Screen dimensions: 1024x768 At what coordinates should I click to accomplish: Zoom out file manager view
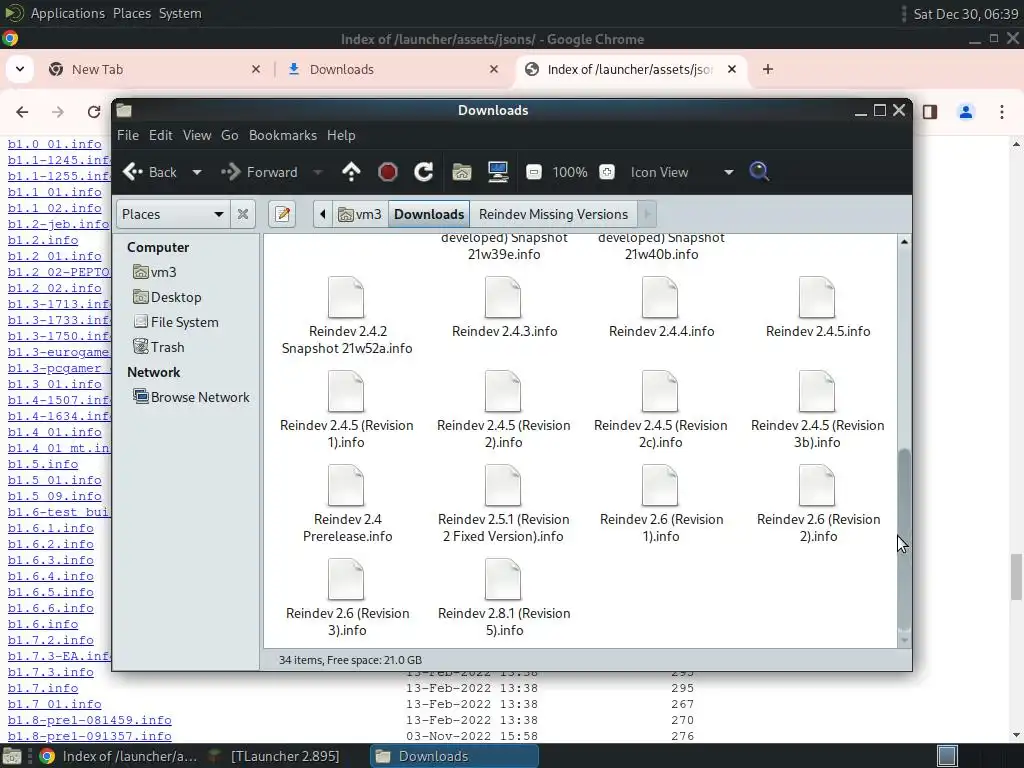[x=534, y=172]
